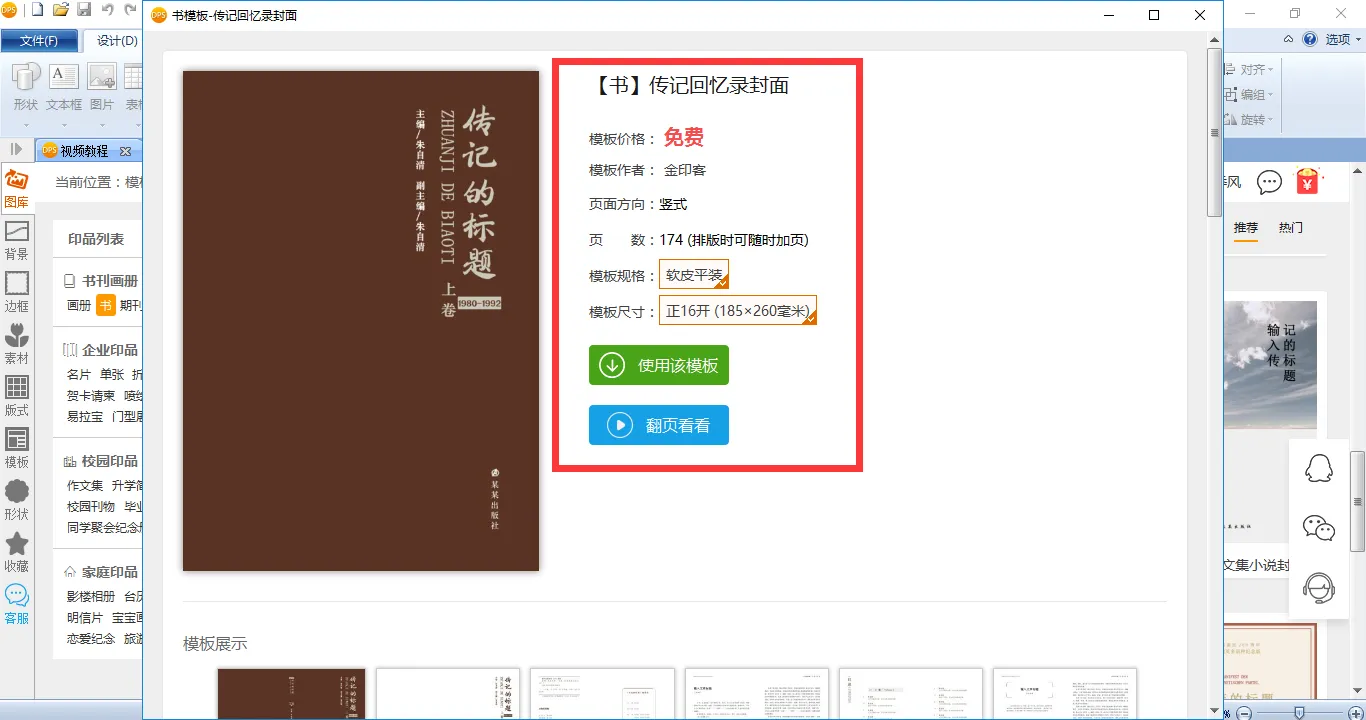Click the 【书】传记回忆录封面 title text
Image resolution: width=1366 pixels, height=720 pixels.
click(689, 86)
